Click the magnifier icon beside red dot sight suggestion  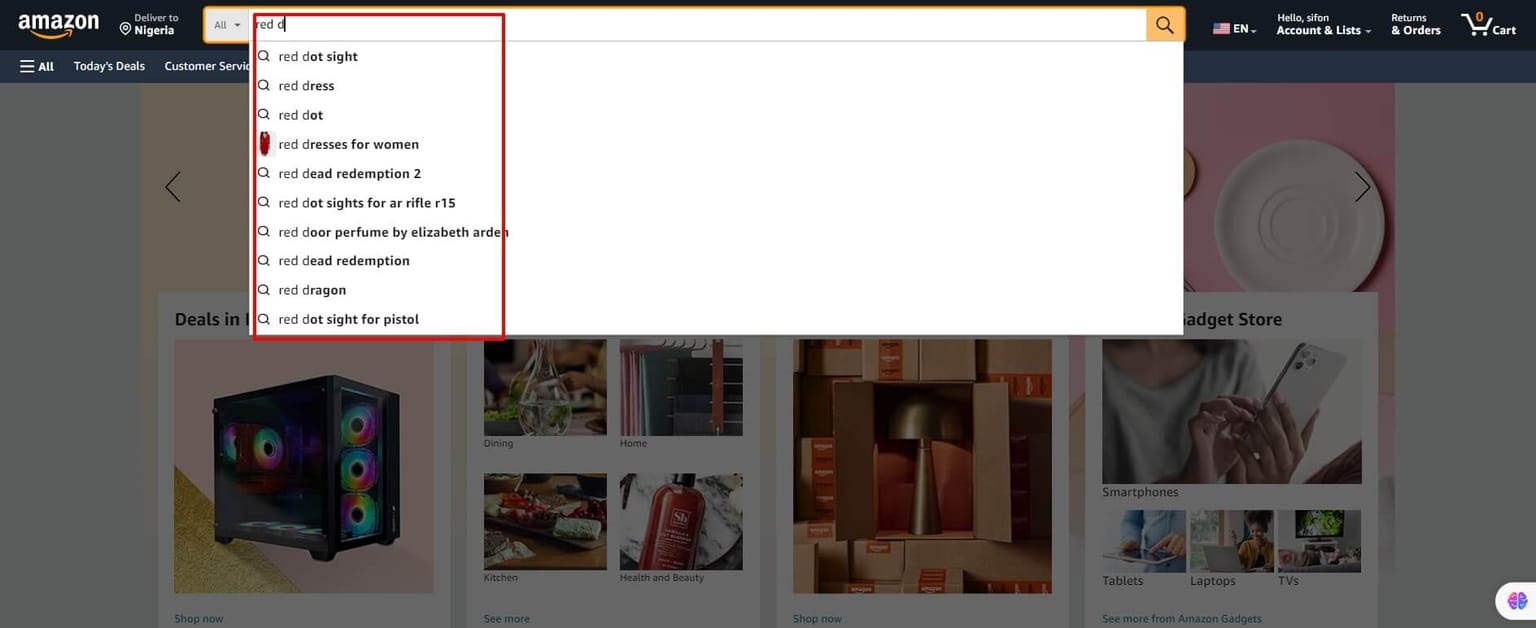263,56
